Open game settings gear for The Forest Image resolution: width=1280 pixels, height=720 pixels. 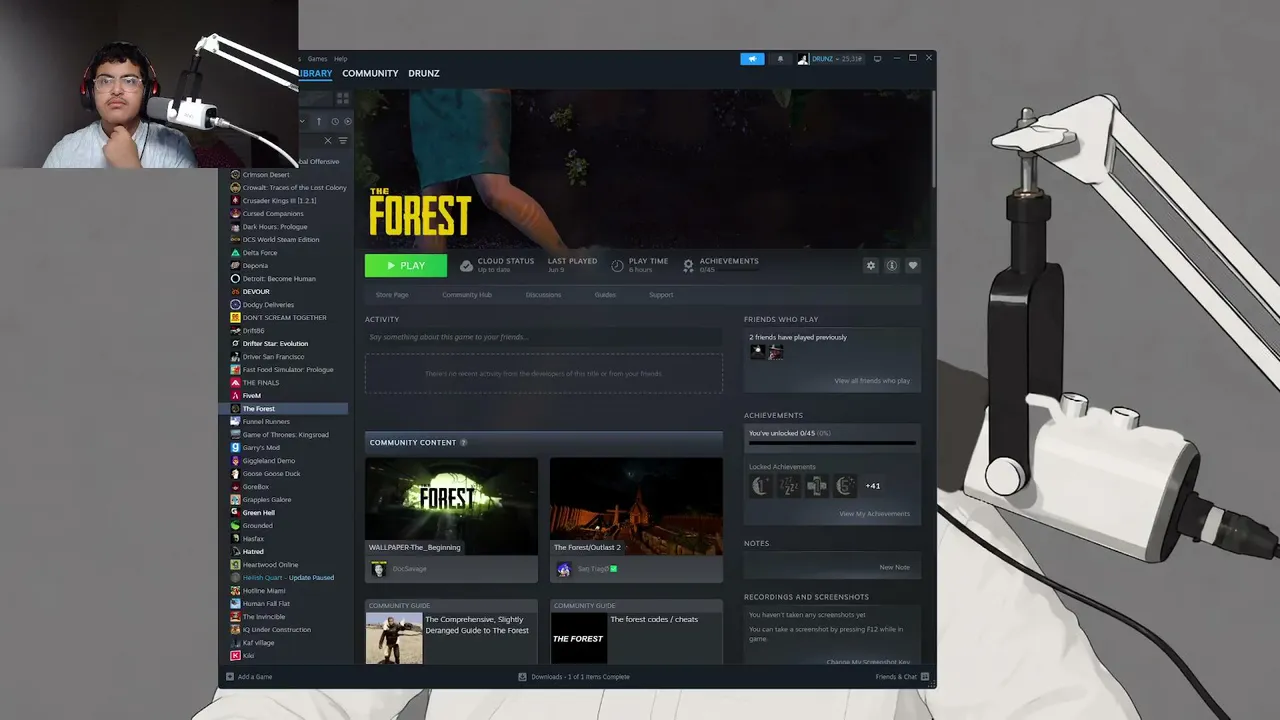[x=871, y=266]
